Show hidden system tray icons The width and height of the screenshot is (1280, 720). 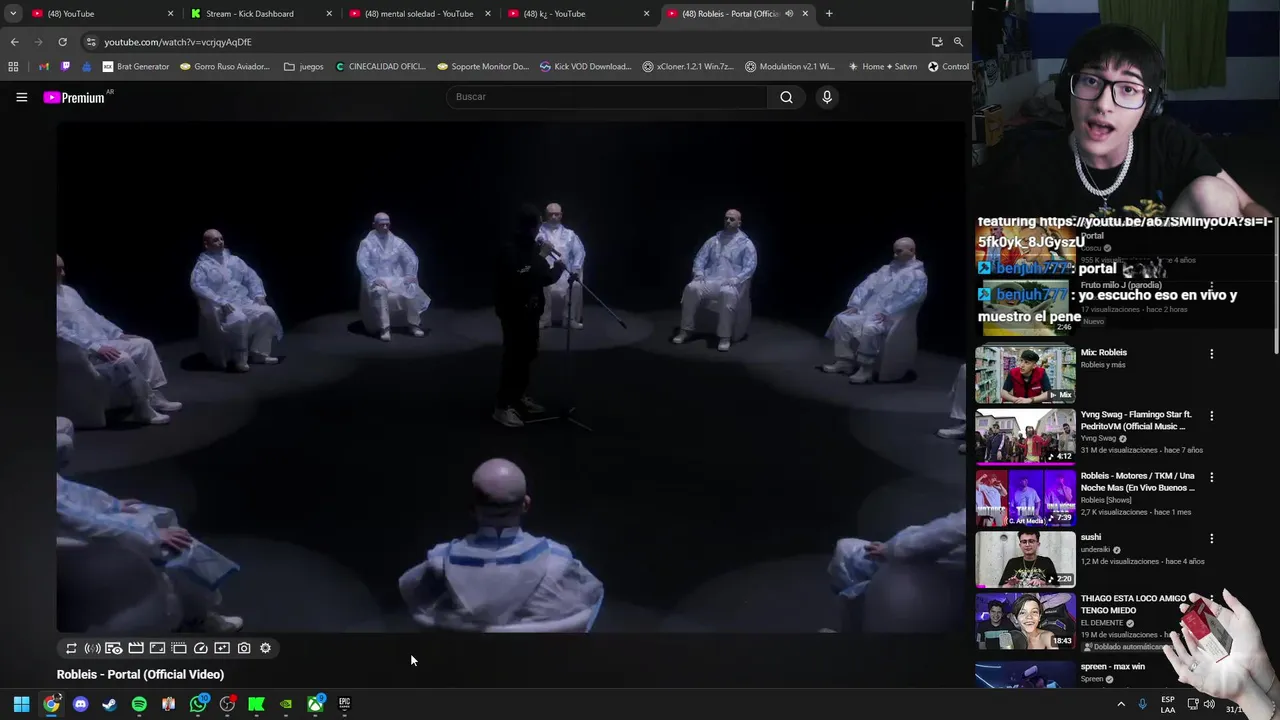tap(1121, 704)
